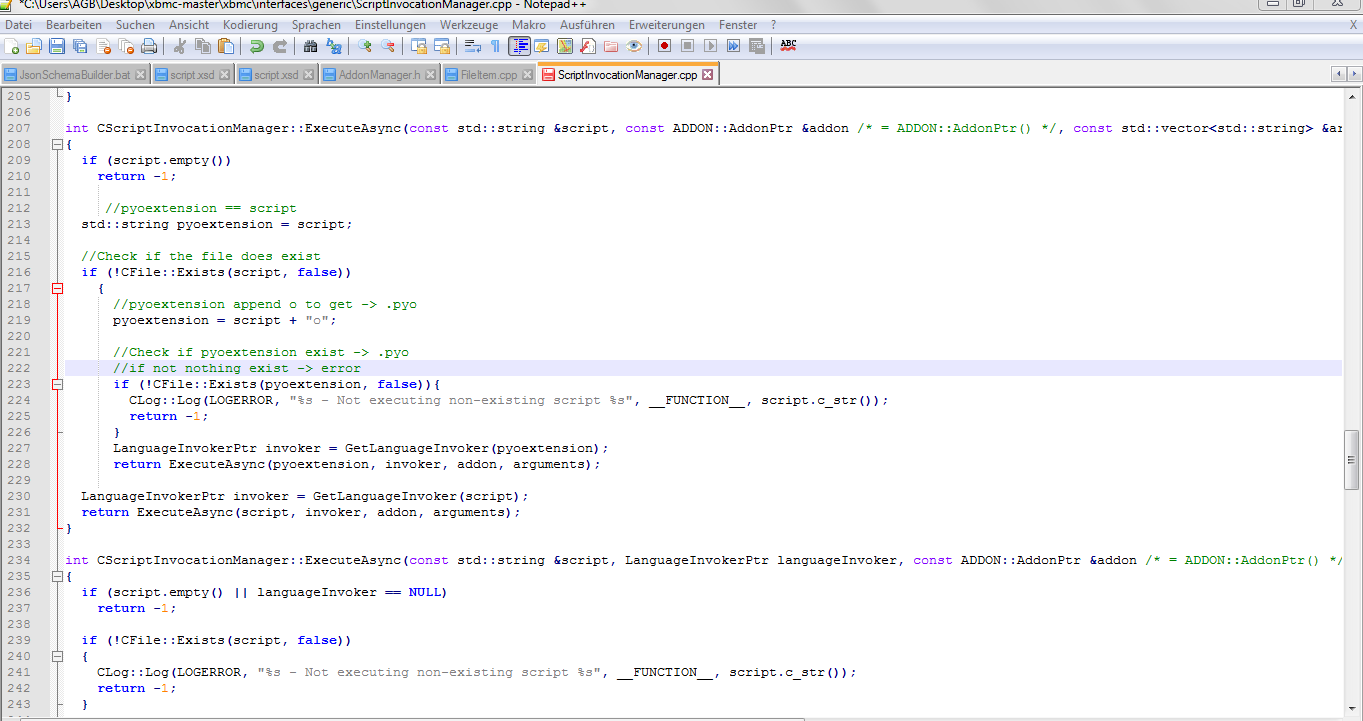Click the vertical scrollbar up arrow
Viewport: 1363px width, 721px height.
pos(1352,96)
